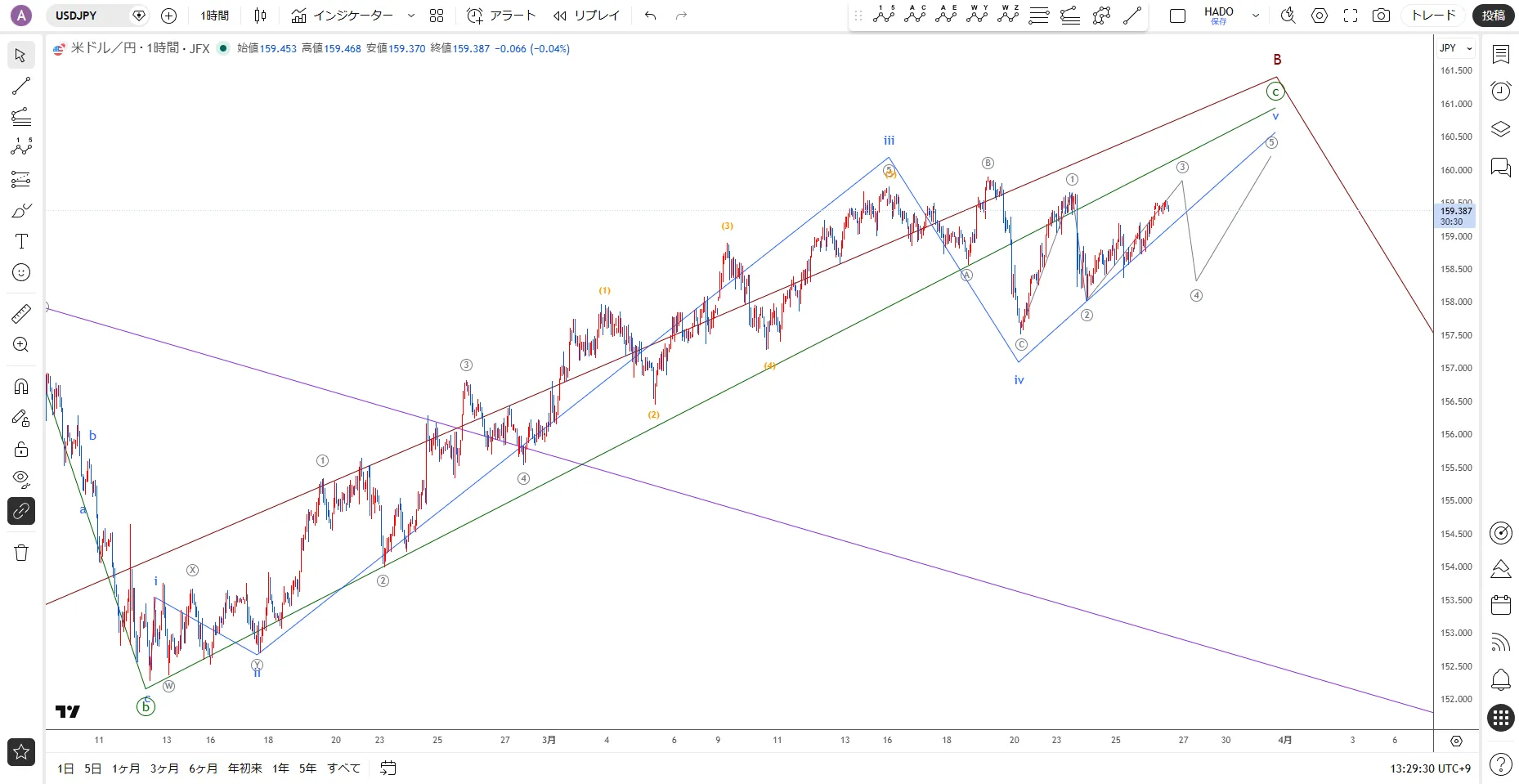
Task: Click the 投稿 publish button
Action: [x=1494, y=16]
